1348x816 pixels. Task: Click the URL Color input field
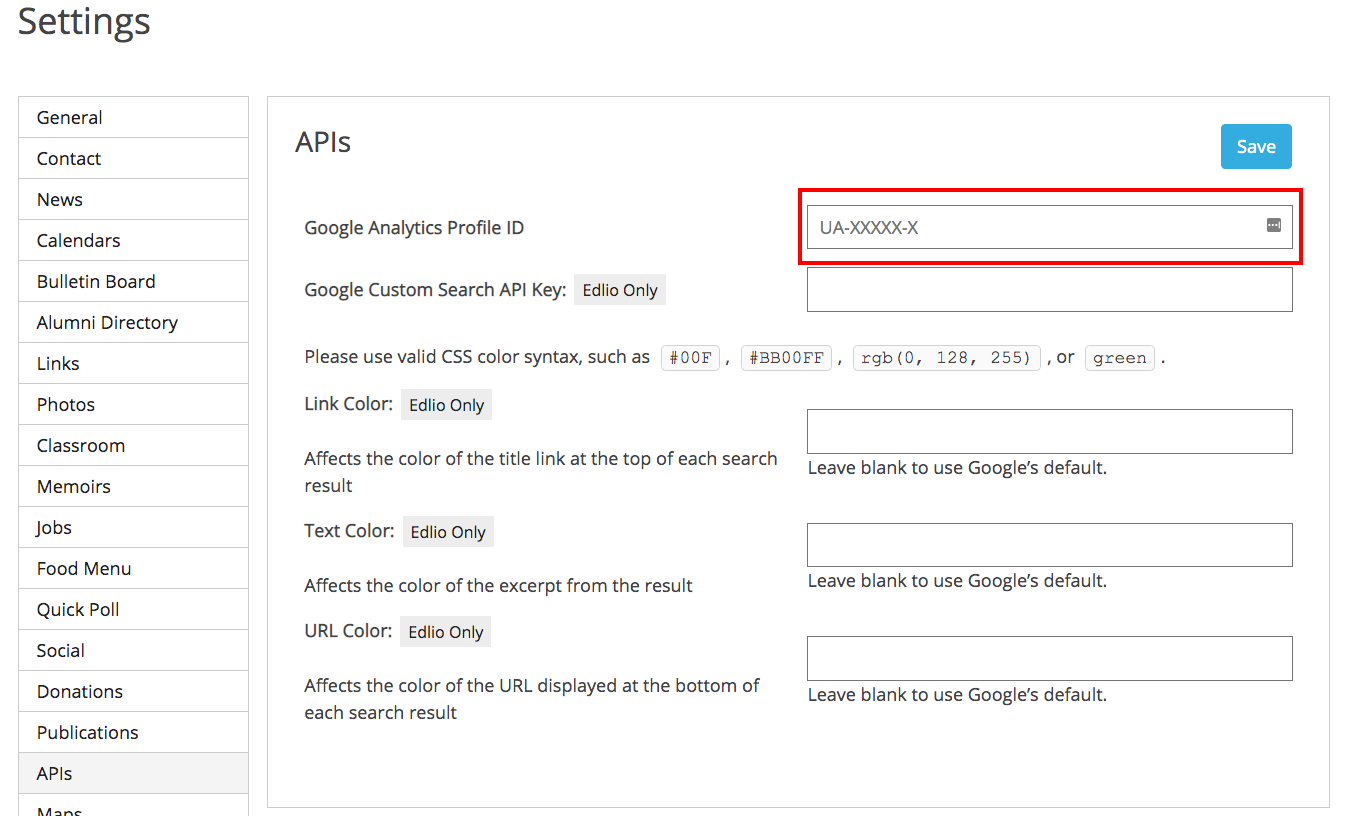point(1049,659)
